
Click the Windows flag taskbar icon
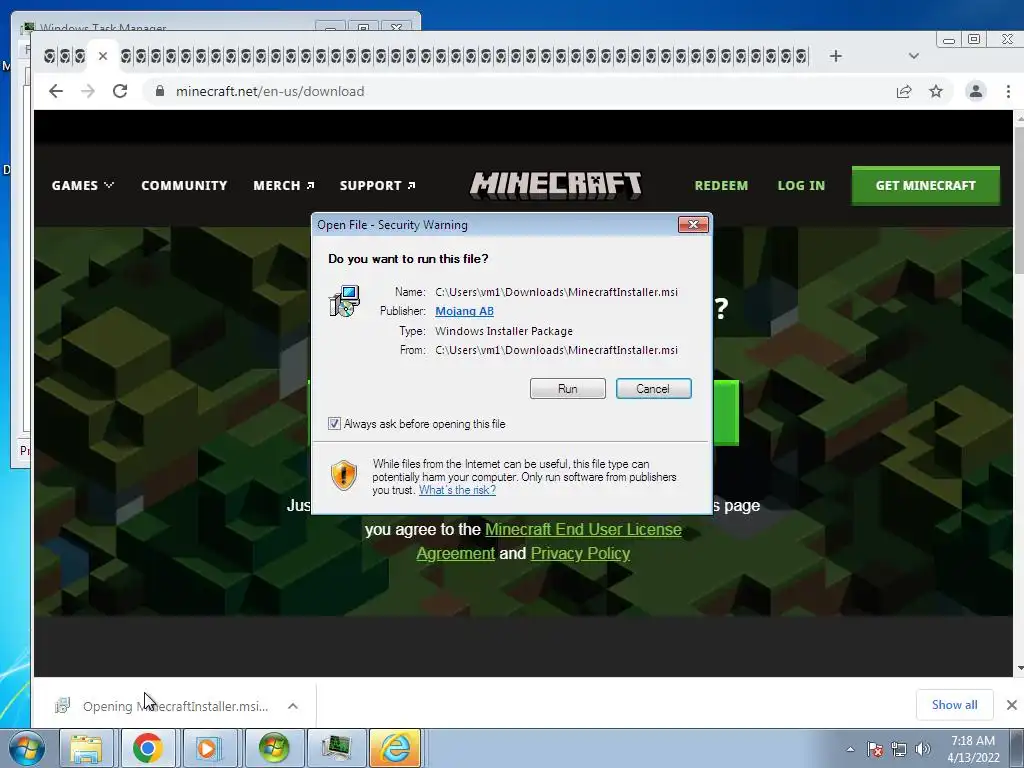273,748
